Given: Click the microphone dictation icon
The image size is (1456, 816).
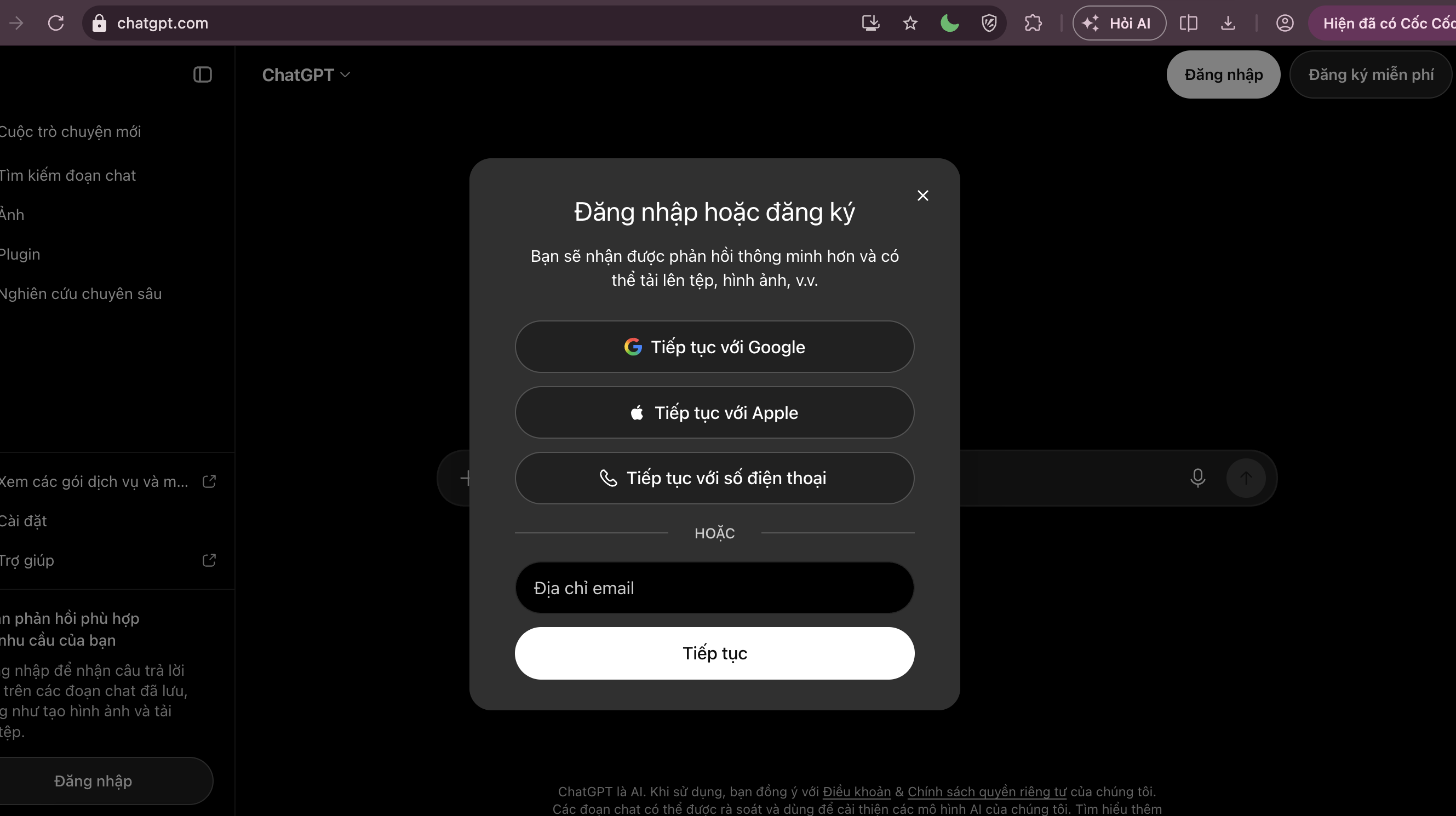Looking at the screenshot, I should click(x=1197, y=478).
